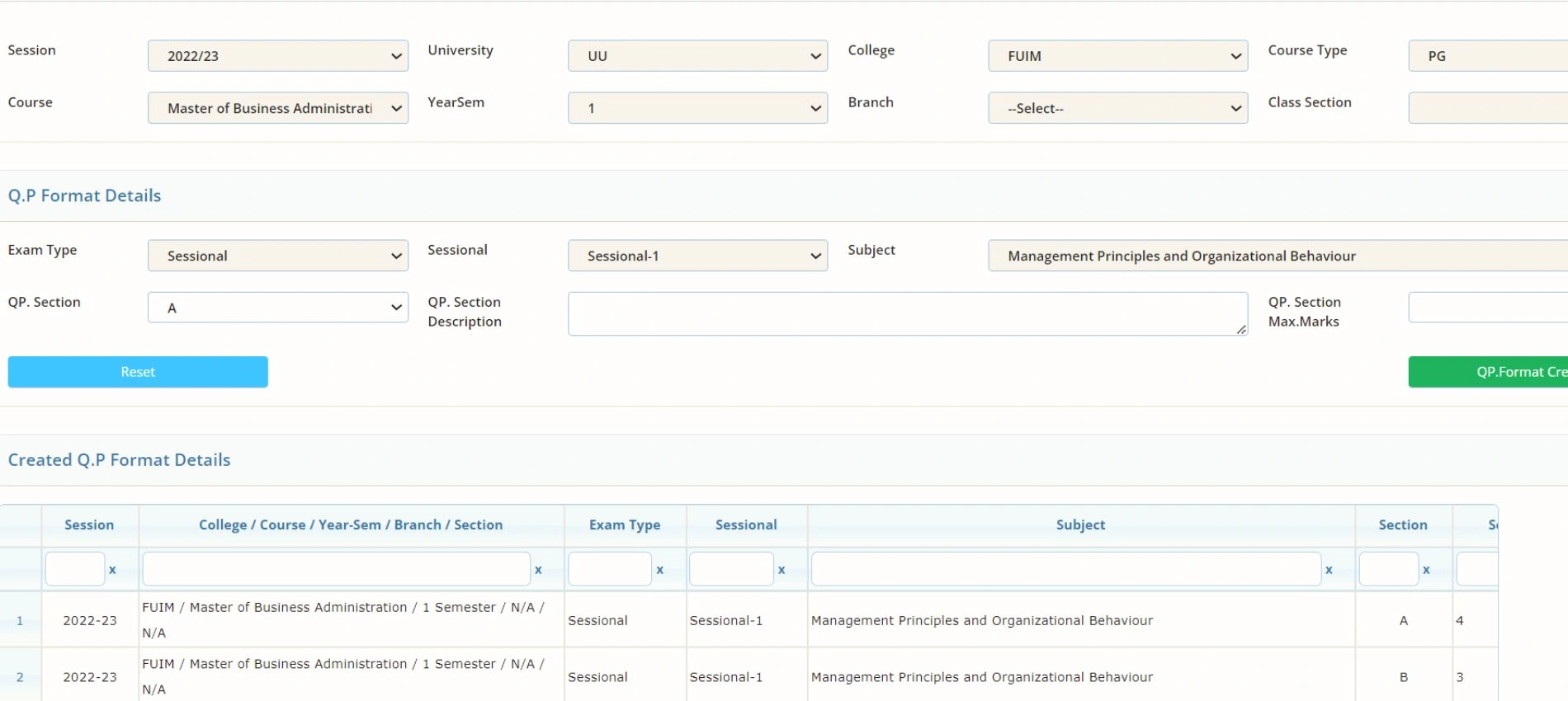Open the YearSem dropdown showing 1
This screenshot has height=701, width=1568.
[x=697, y=108]
